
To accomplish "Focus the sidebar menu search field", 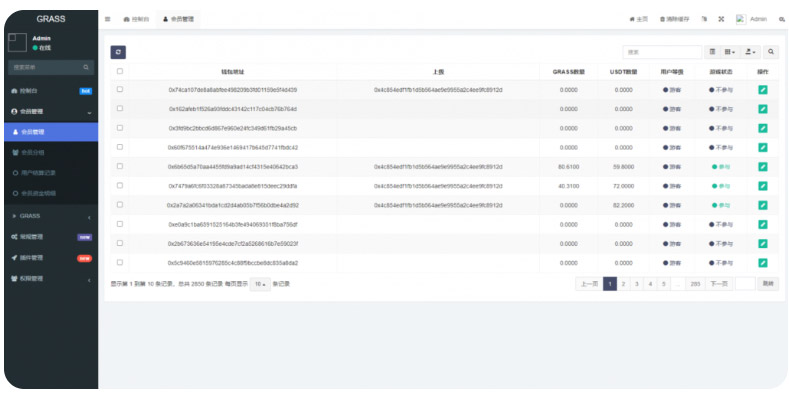I will [x=46, y=67].
